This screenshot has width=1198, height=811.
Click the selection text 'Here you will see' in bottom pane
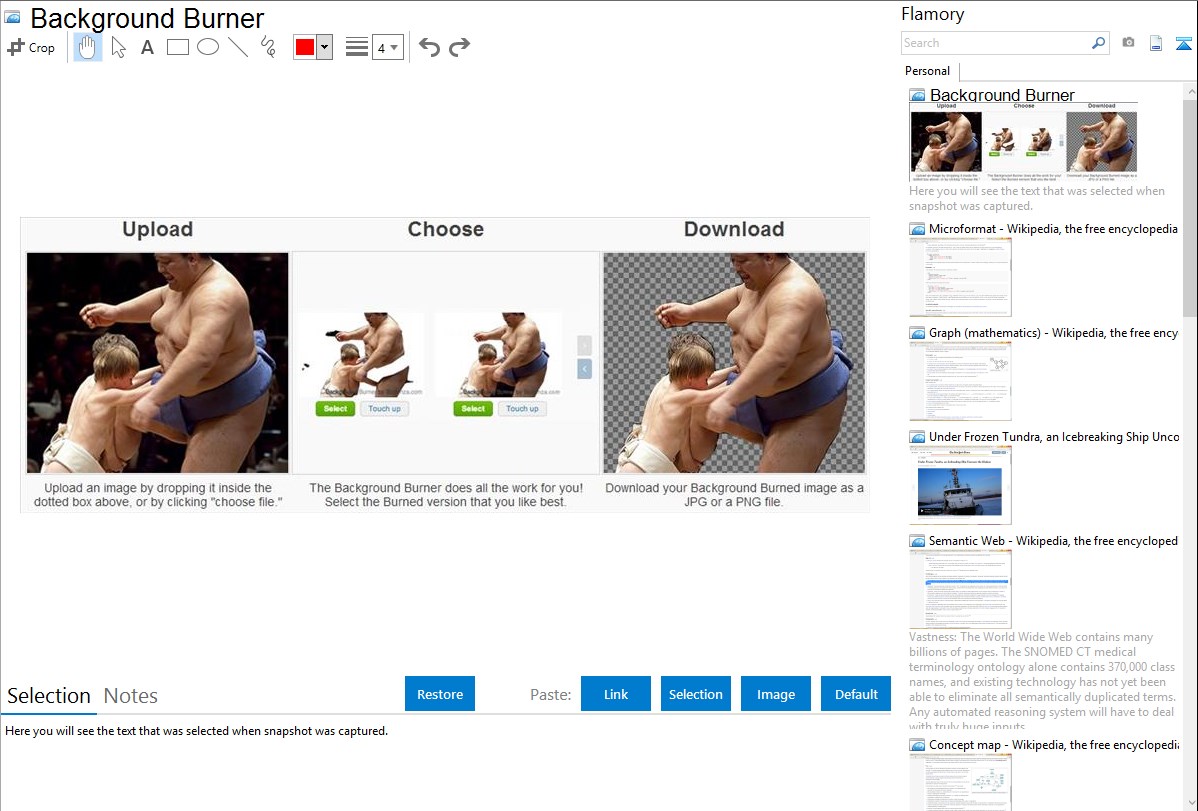tap(196, 731)
